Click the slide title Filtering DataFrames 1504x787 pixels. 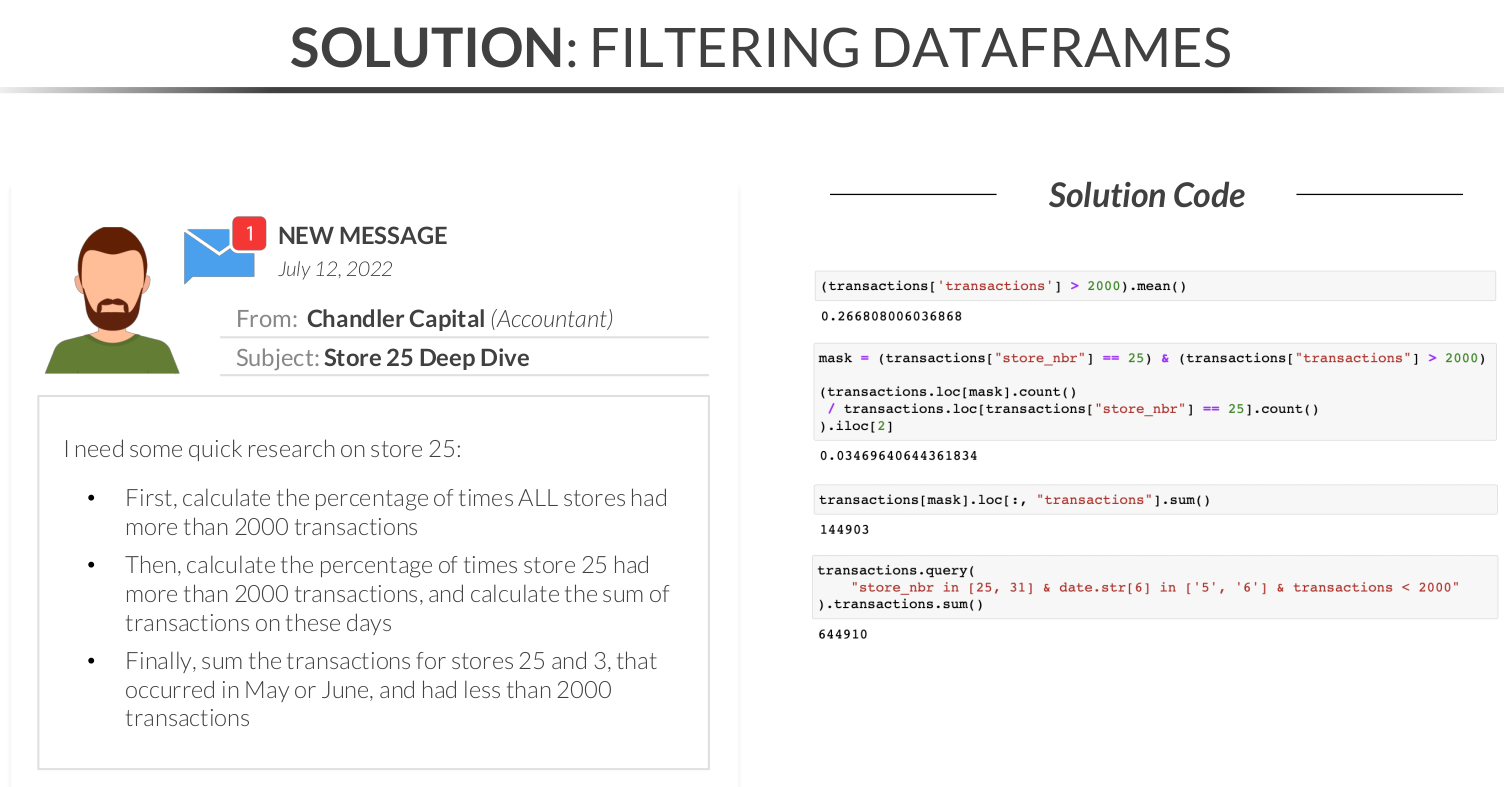(x=760, y=46)
